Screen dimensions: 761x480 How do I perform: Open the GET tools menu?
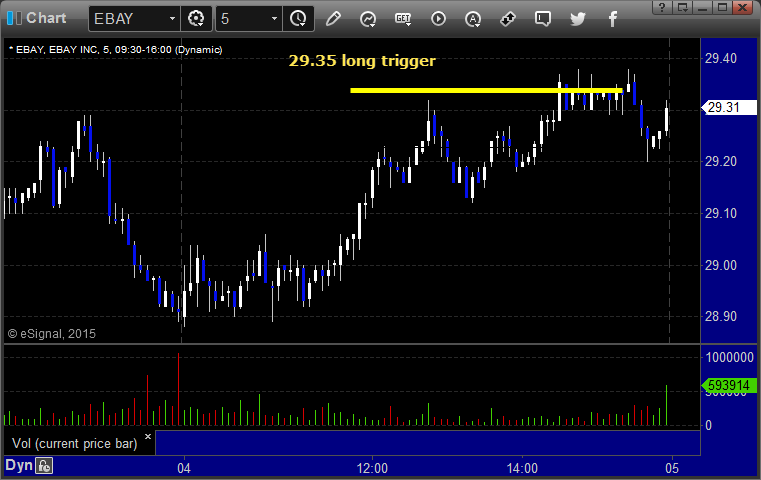coord(403,19)
